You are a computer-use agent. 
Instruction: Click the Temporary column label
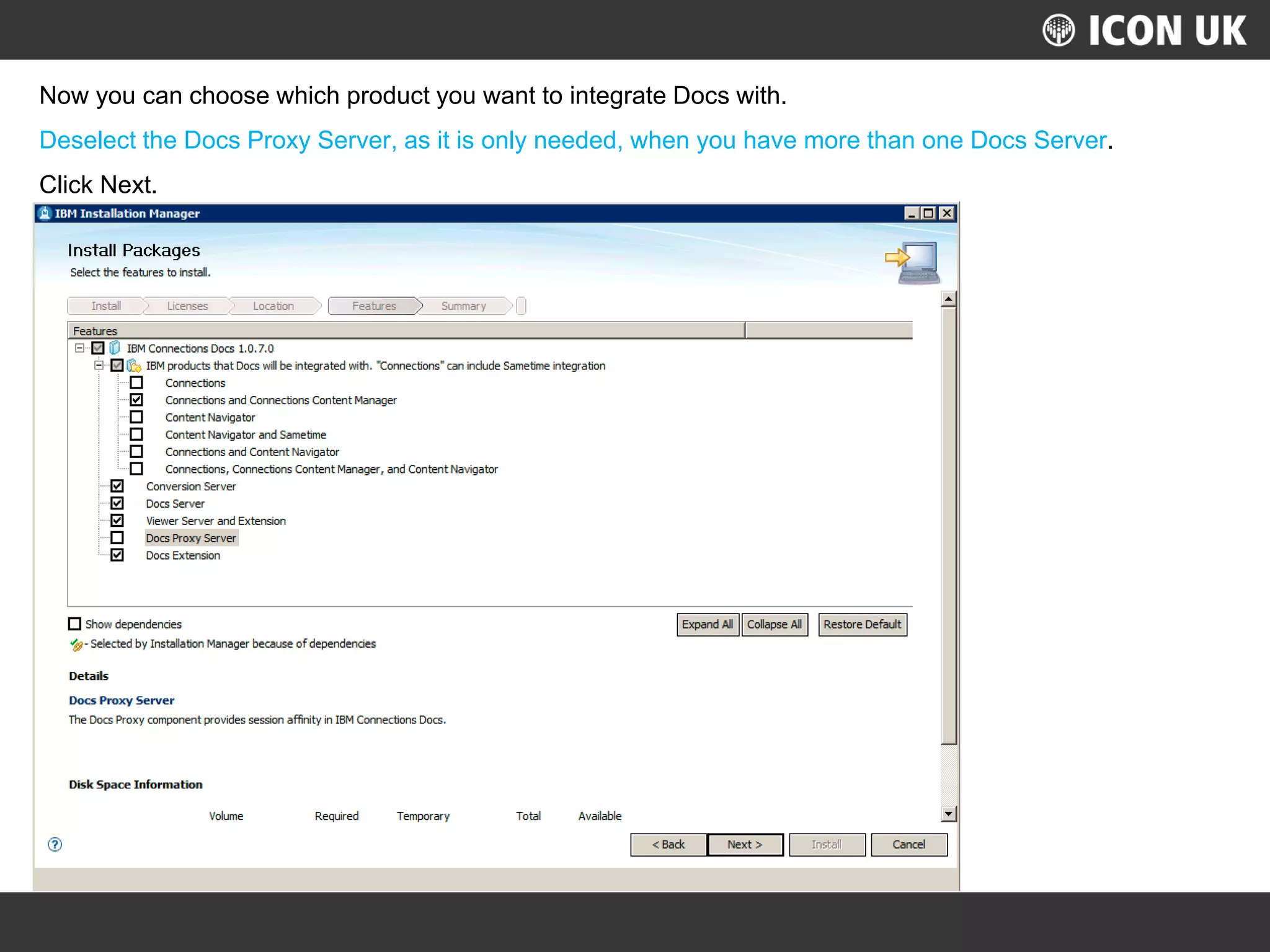click(x=424, y=816)
